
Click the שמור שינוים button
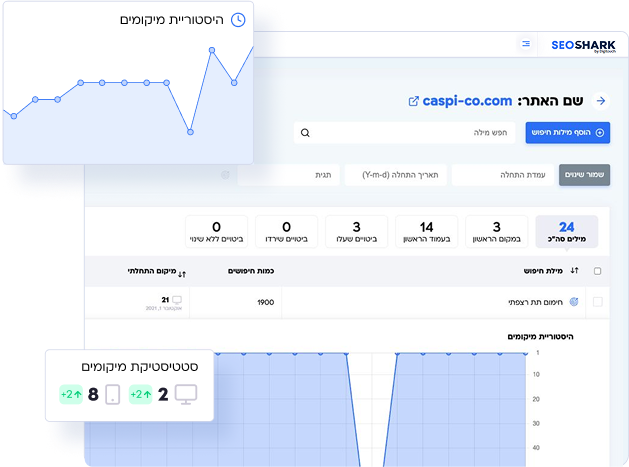(x=584, y=175)
